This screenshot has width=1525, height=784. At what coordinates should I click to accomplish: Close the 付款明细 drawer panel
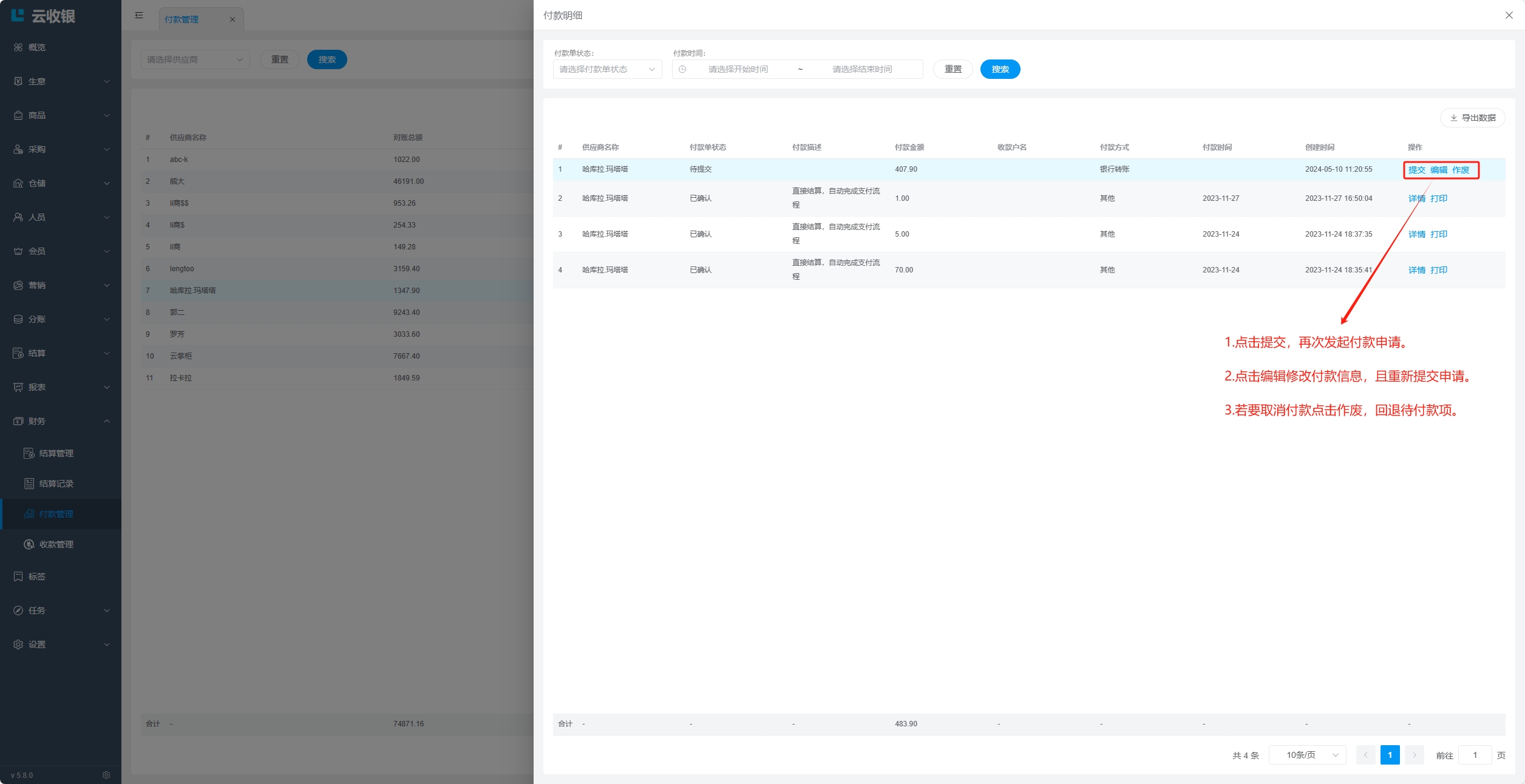[1509, 15]
